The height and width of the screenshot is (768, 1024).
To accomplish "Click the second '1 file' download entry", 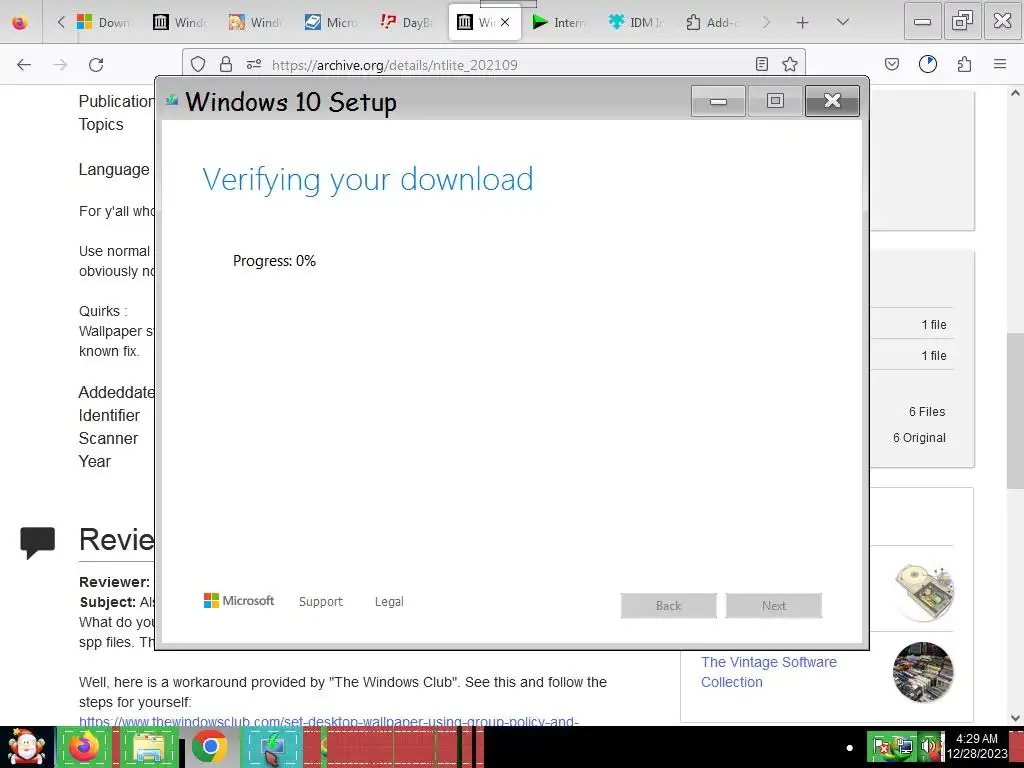I will tap(934, 355).
